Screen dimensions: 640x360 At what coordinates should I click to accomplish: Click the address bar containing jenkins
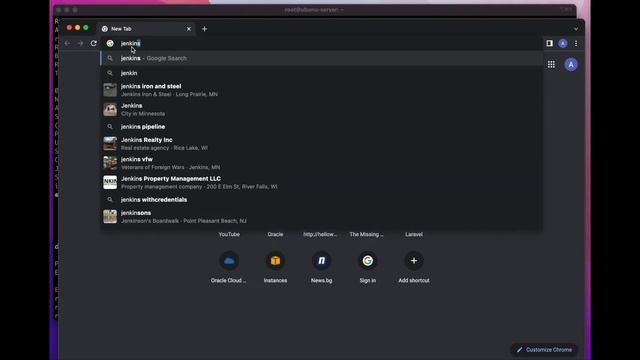point(322,43)
